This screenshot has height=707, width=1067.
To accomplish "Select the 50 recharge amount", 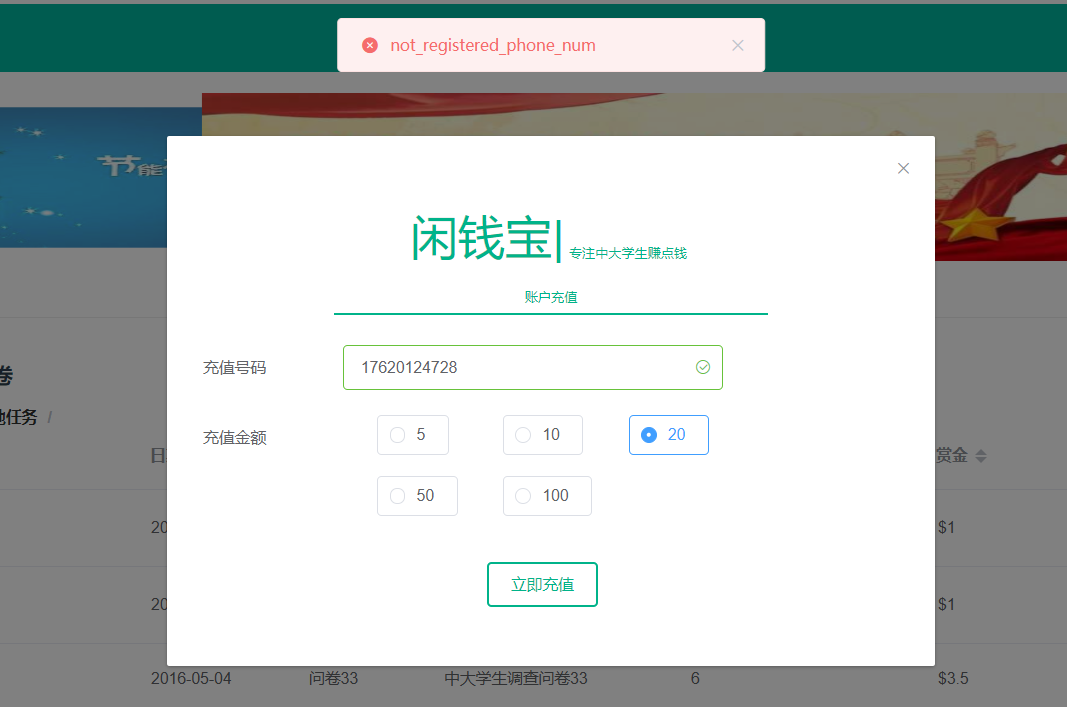I will coord(398,496).
